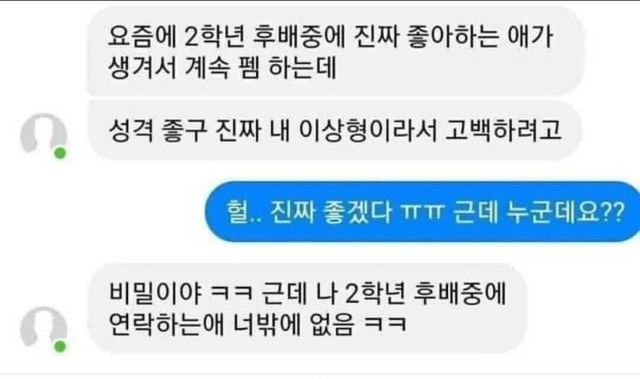
Task: Click the text 2학년 후배중에 in last bubble
Action: [x=425, y=293]
